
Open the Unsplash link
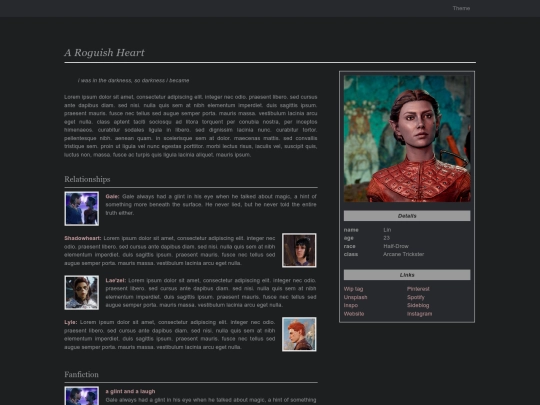355,297
